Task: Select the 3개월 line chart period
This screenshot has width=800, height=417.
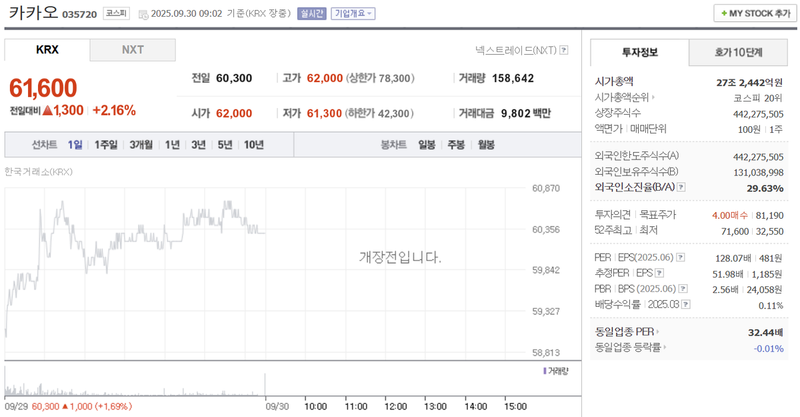Action: click(x=140, y=145)
